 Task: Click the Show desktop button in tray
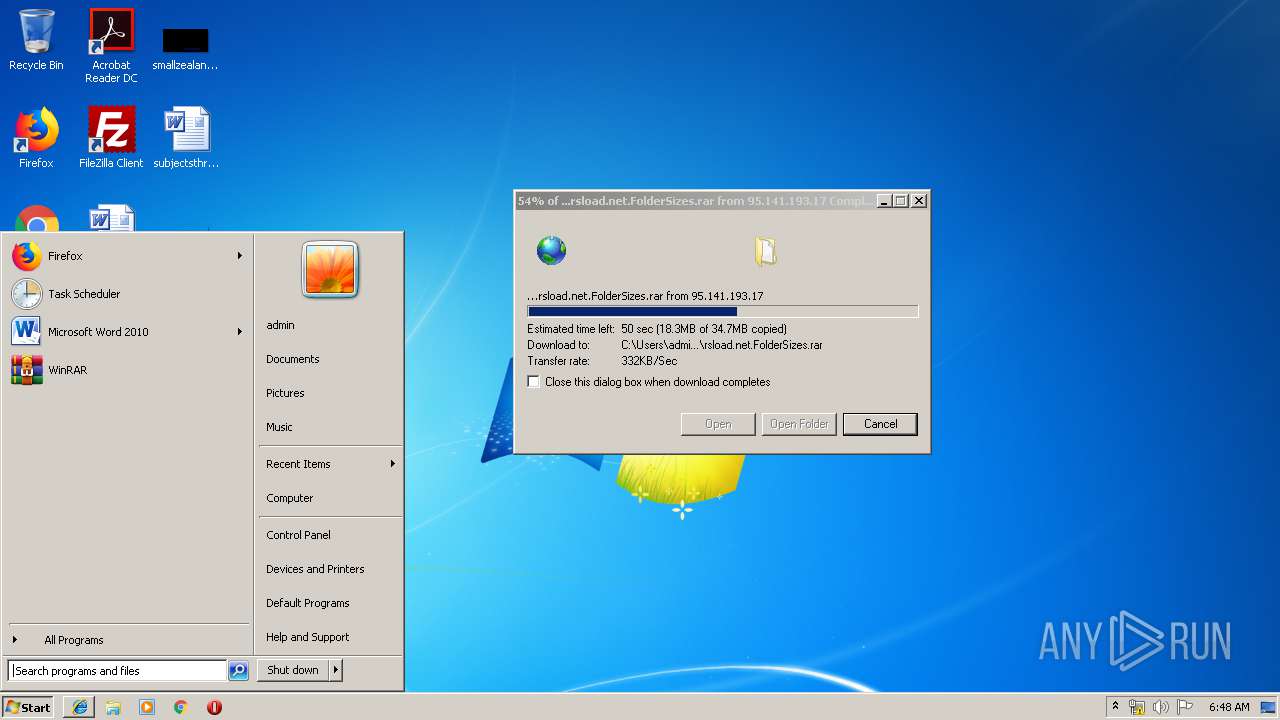pyautogui.click(x=1269, y=707)
